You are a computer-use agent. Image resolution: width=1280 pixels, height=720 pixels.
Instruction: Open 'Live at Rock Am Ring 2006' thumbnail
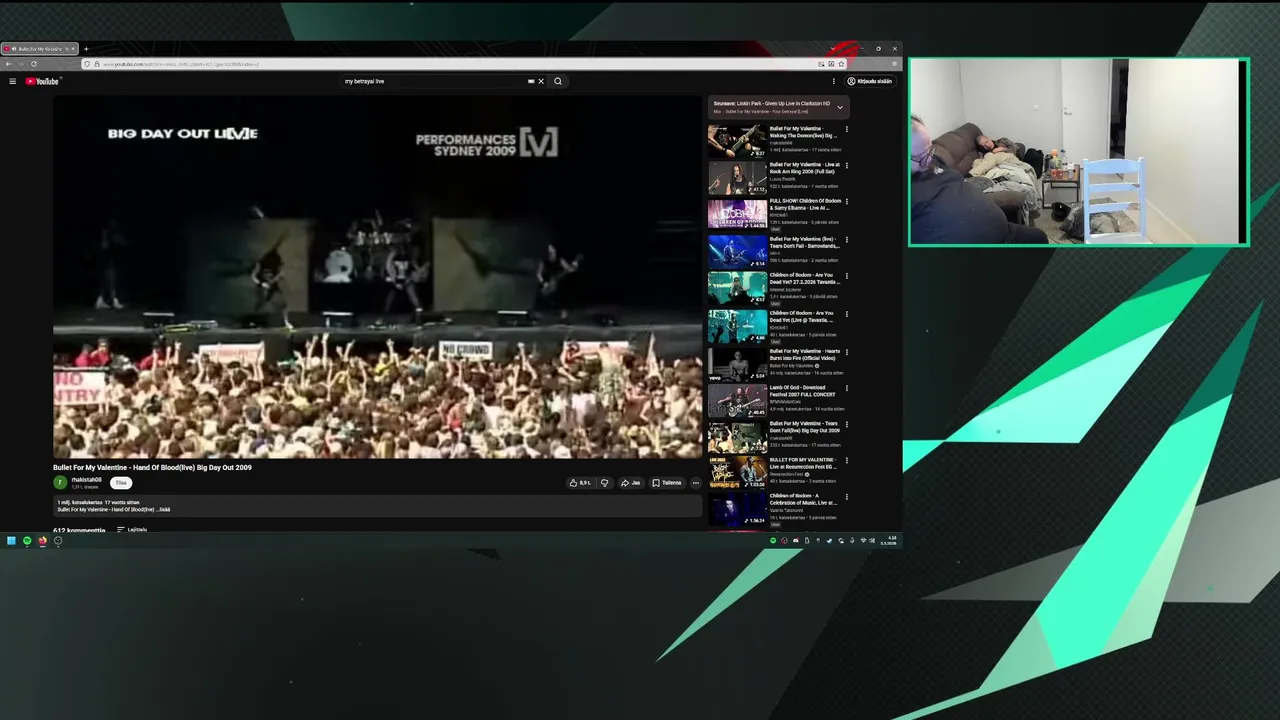coord(737,178)
